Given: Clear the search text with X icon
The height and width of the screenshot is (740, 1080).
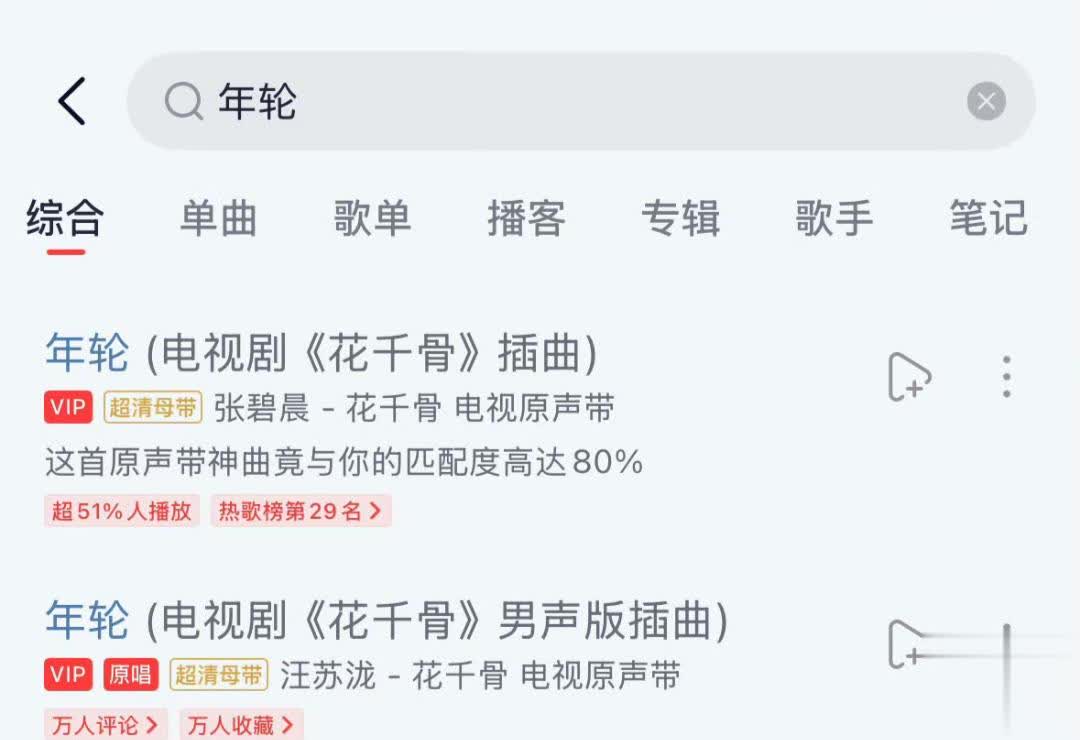Looking at the screenshot, I should coord(986,101).
